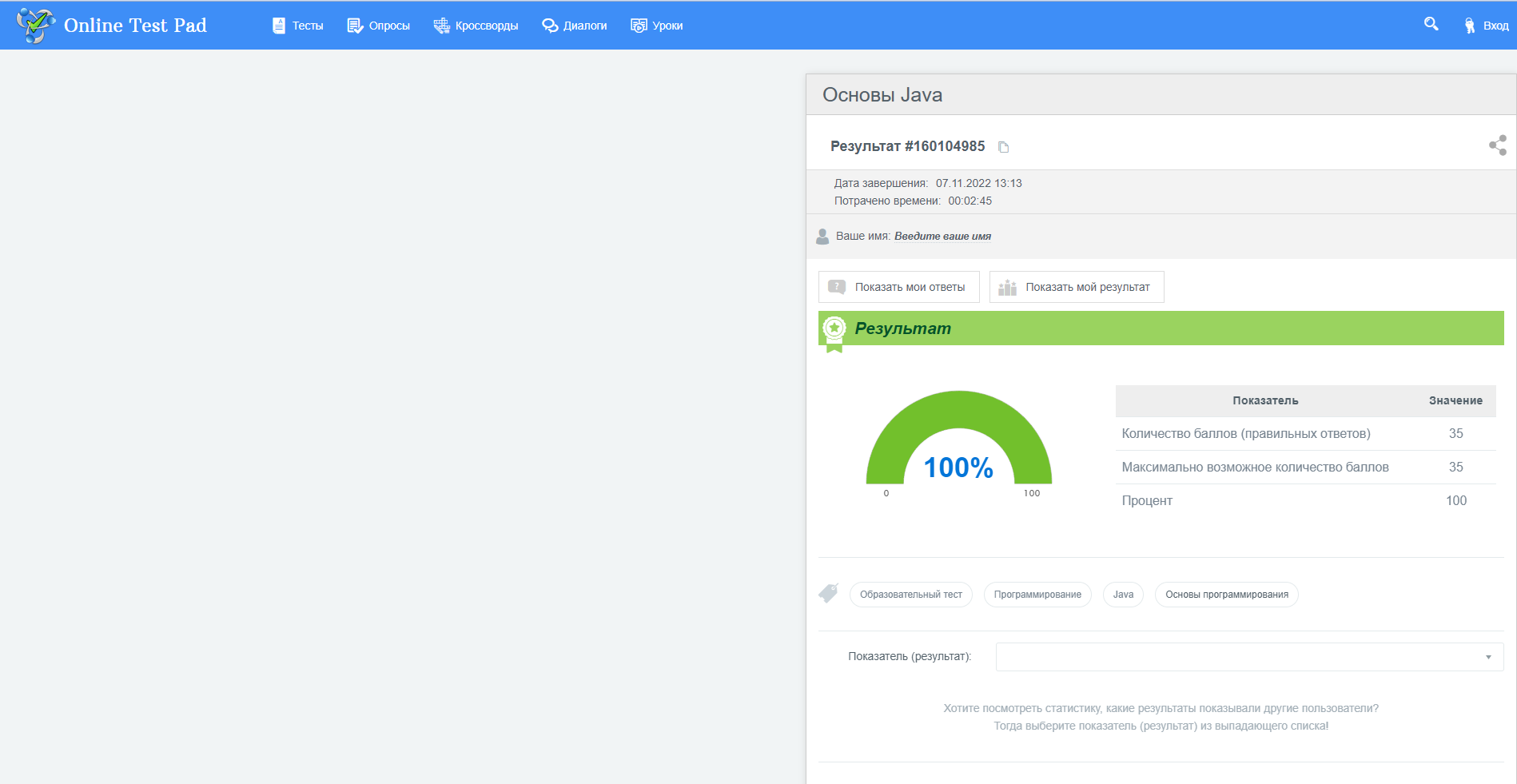Viewport: 1517px width, 784px height.
Task: Click the Введите ваше имя field
Action: 942,237
